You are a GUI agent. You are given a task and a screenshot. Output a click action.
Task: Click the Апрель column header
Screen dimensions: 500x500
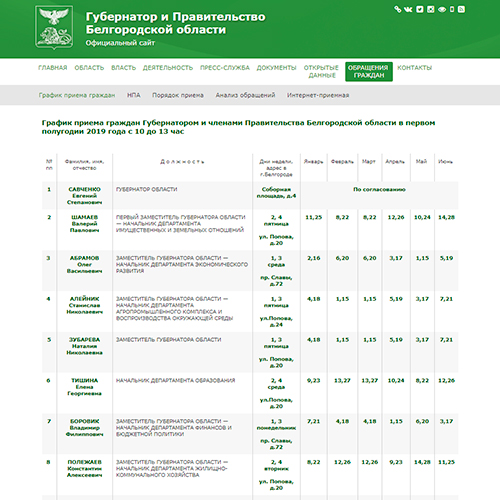[x=395, y=162]
